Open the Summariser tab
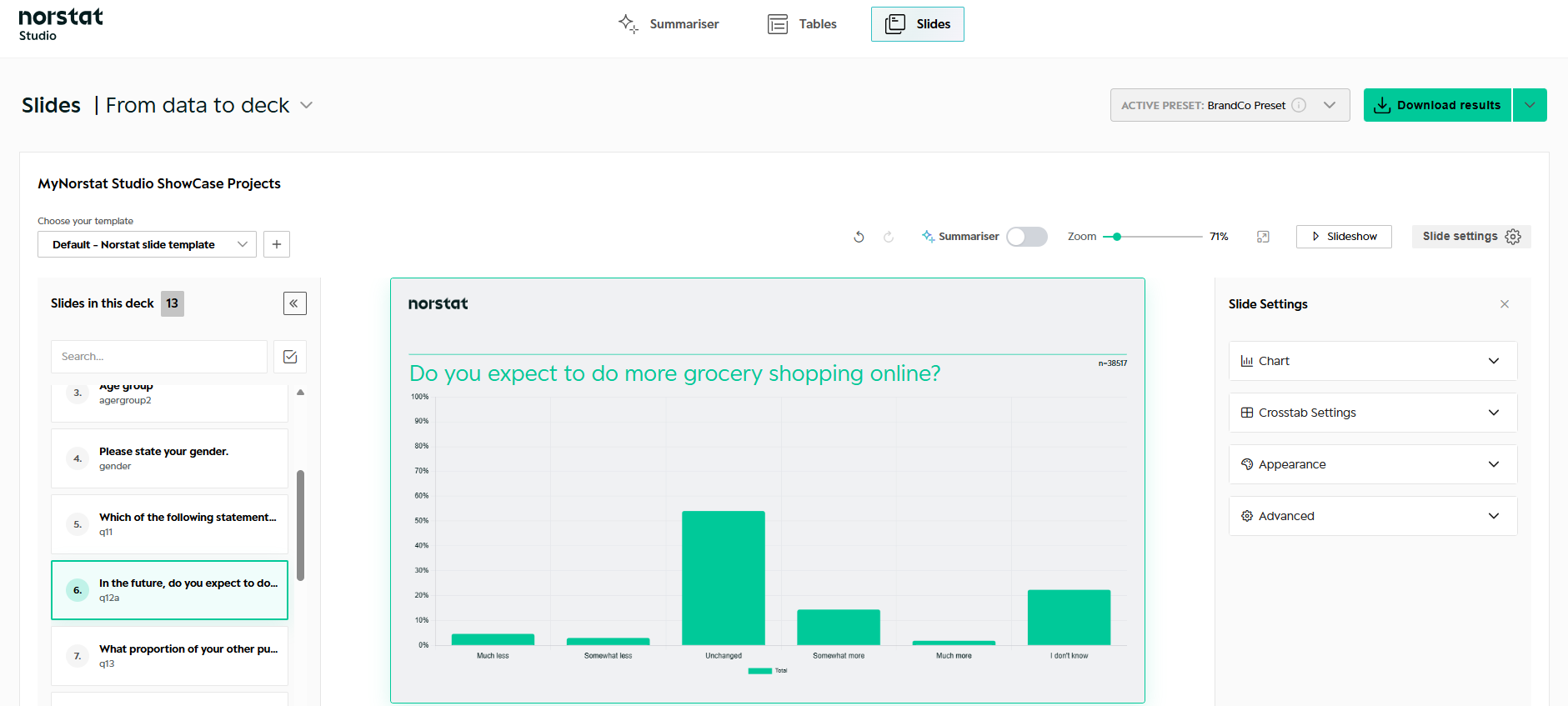The image size is (1568, 706). pos(669,24)
